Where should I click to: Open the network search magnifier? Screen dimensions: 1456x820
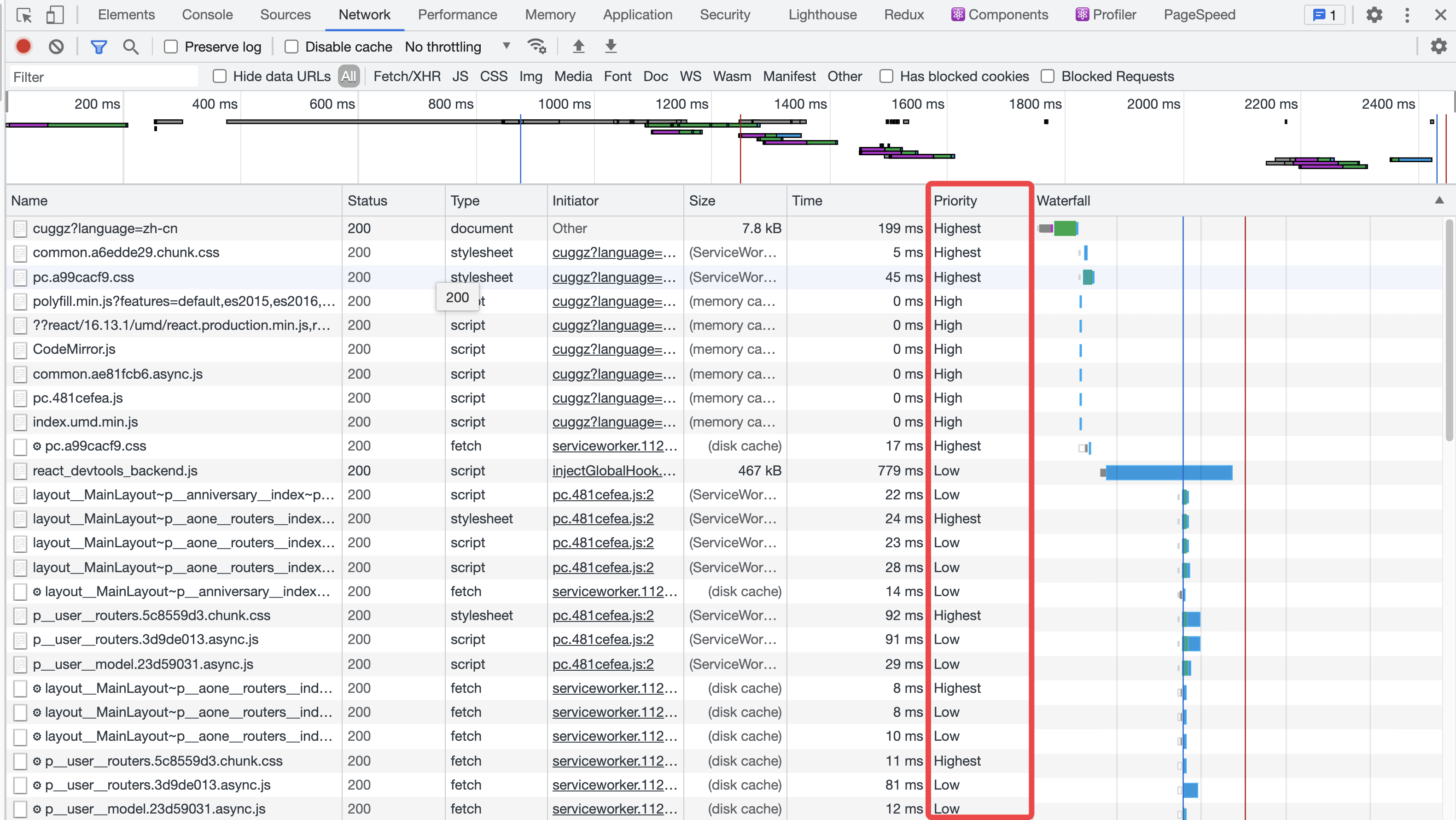pos(131,47)
